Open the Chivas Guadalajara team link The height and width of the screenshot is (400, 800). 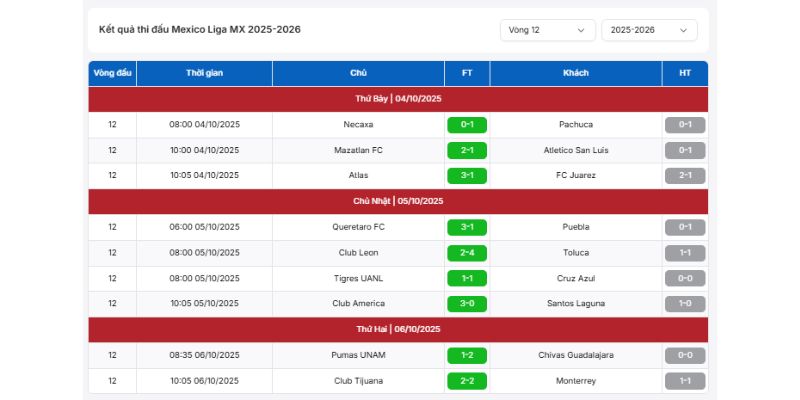[576, 355]
